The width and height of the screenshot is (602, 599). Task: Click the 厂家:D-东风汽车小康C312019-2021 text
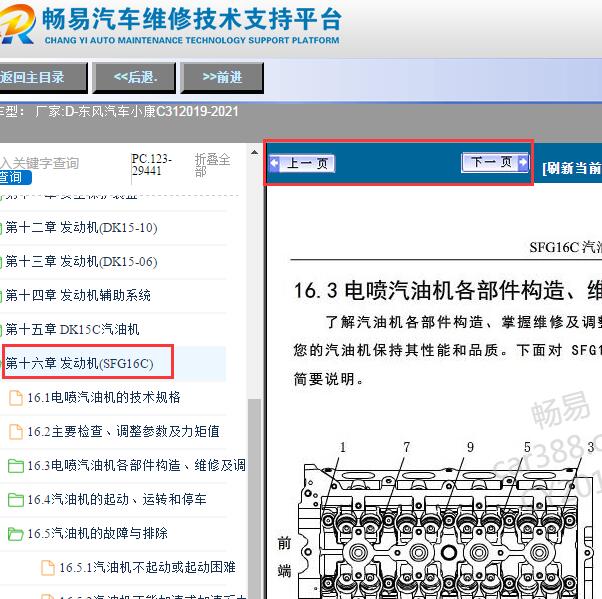pos(137,112)
